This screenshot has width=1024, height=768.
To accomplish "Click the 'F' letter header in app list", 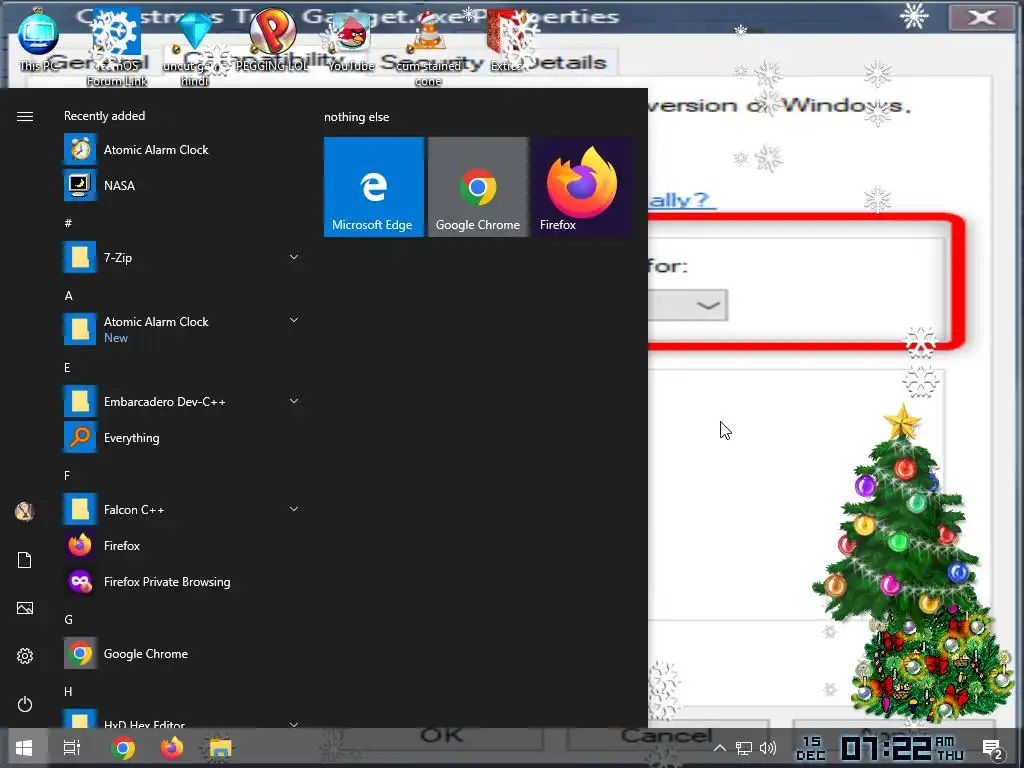I will tap(67, 475).
